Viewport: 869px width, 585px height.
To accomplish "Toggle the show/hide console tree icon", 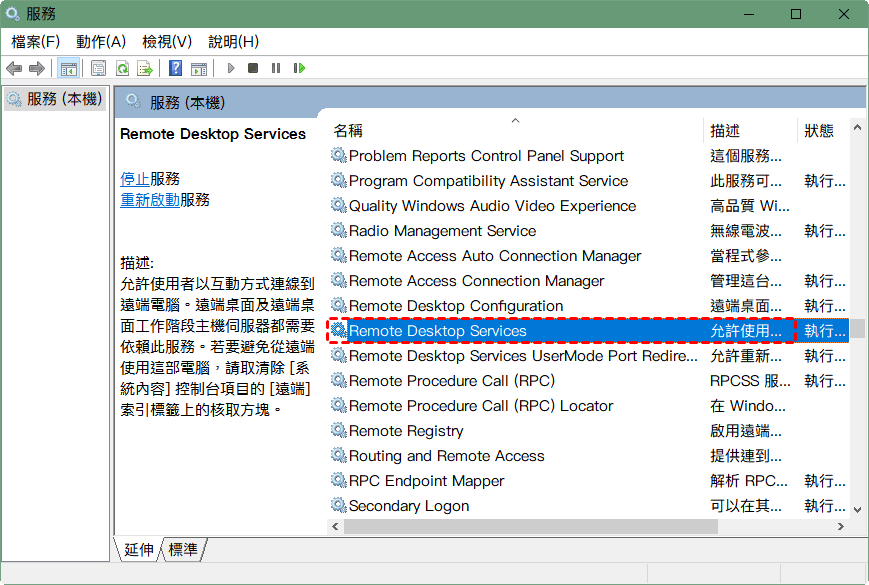I will 69,69.
